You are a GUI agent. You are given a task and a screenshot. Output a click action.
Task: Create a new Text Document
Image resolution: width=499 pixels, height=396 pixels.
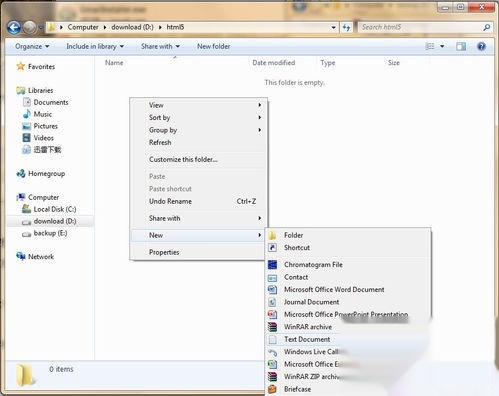[307, 339]
